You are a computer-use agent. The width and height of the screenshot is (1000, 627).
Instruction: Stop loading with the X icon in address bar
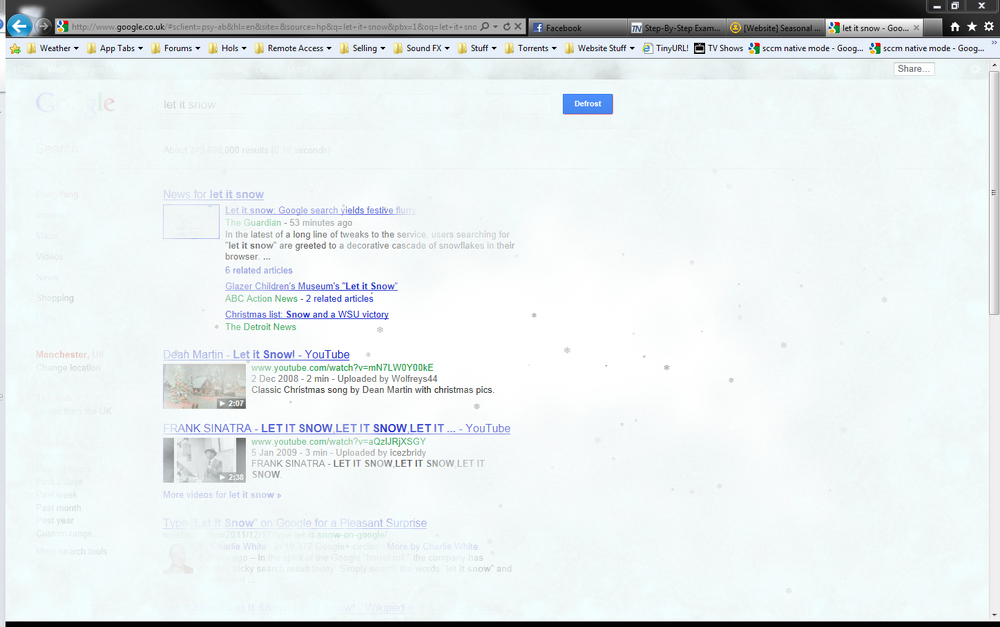[518, 27]
